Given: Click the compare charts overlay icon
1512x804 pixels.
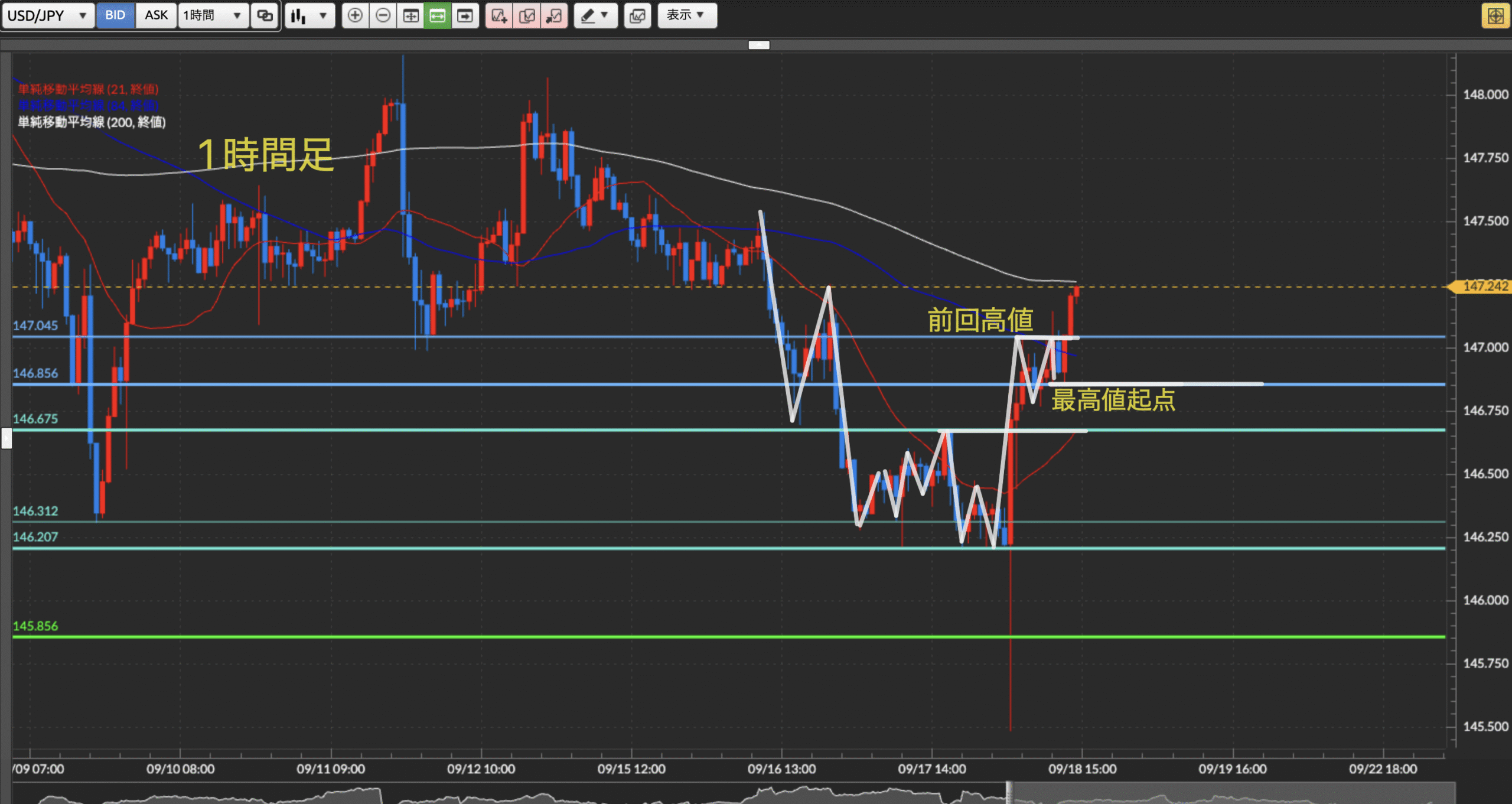Looking at the screenshot, I should [x=637, y=15].
